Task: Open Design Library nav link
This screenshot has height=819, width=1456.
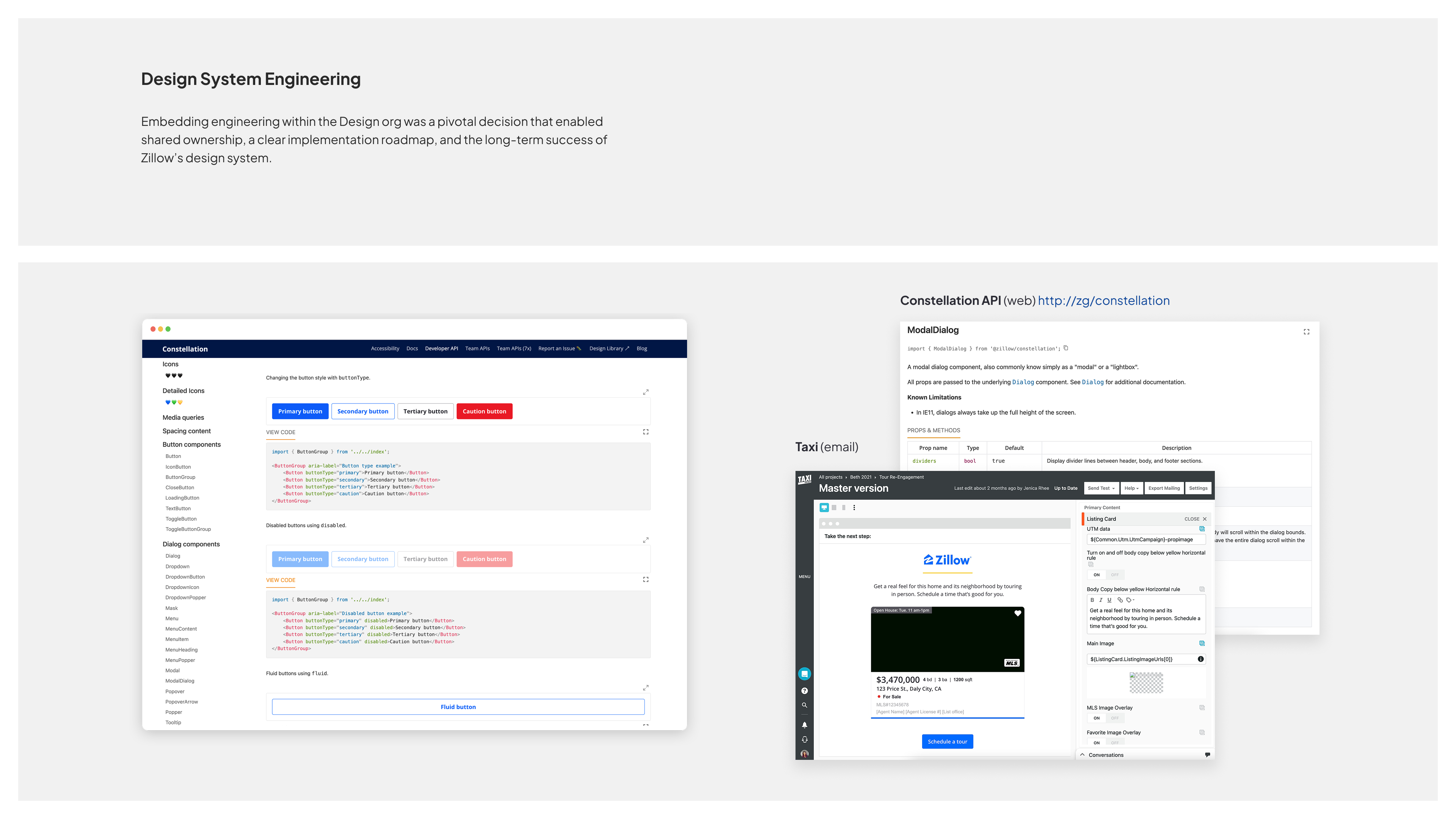Action: pyautogui.click(x=609, y=349)
